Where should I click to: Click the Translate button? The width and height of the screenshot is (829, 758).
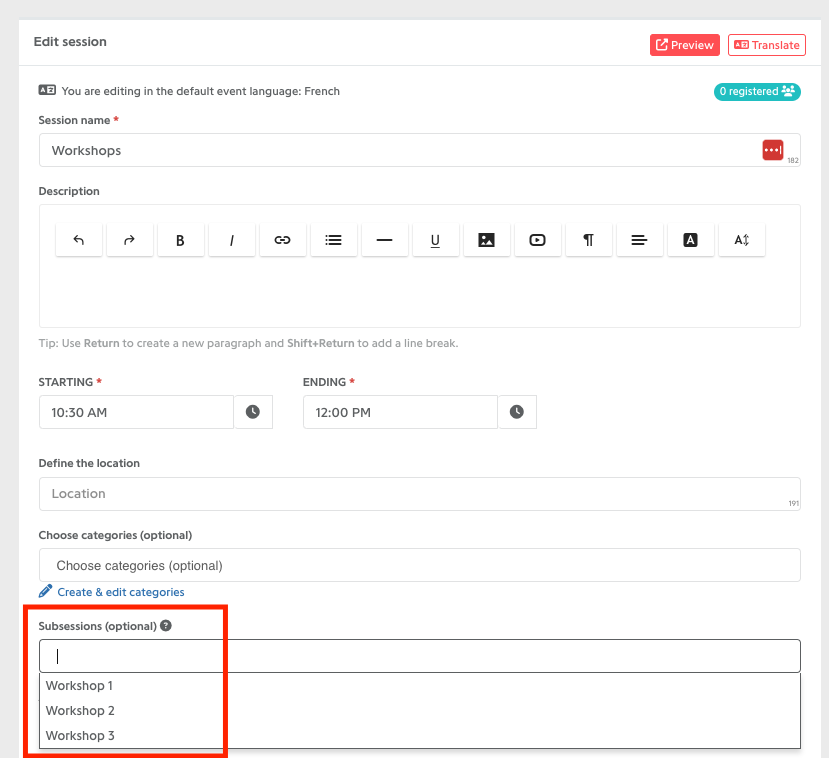[x=767, y=45]
